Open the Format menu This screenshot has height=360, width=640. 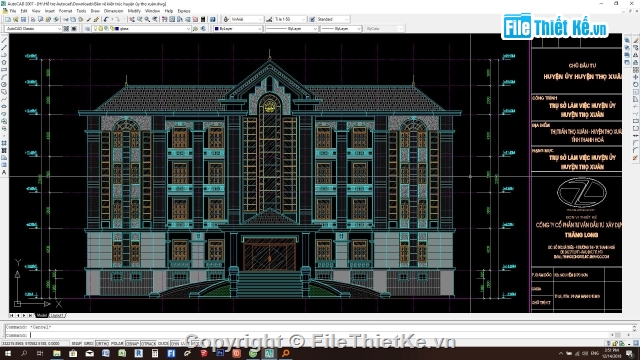pos(65,11)
